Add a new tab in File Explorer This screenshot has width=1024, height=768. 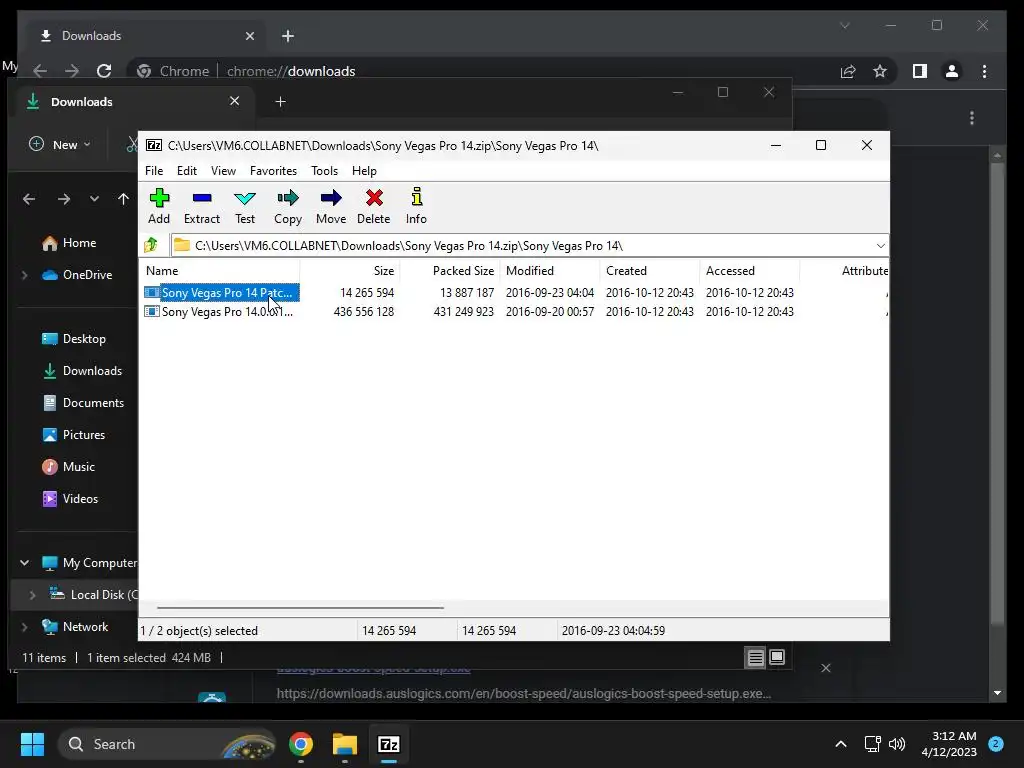pyautogui.click(x=281, y=102)
